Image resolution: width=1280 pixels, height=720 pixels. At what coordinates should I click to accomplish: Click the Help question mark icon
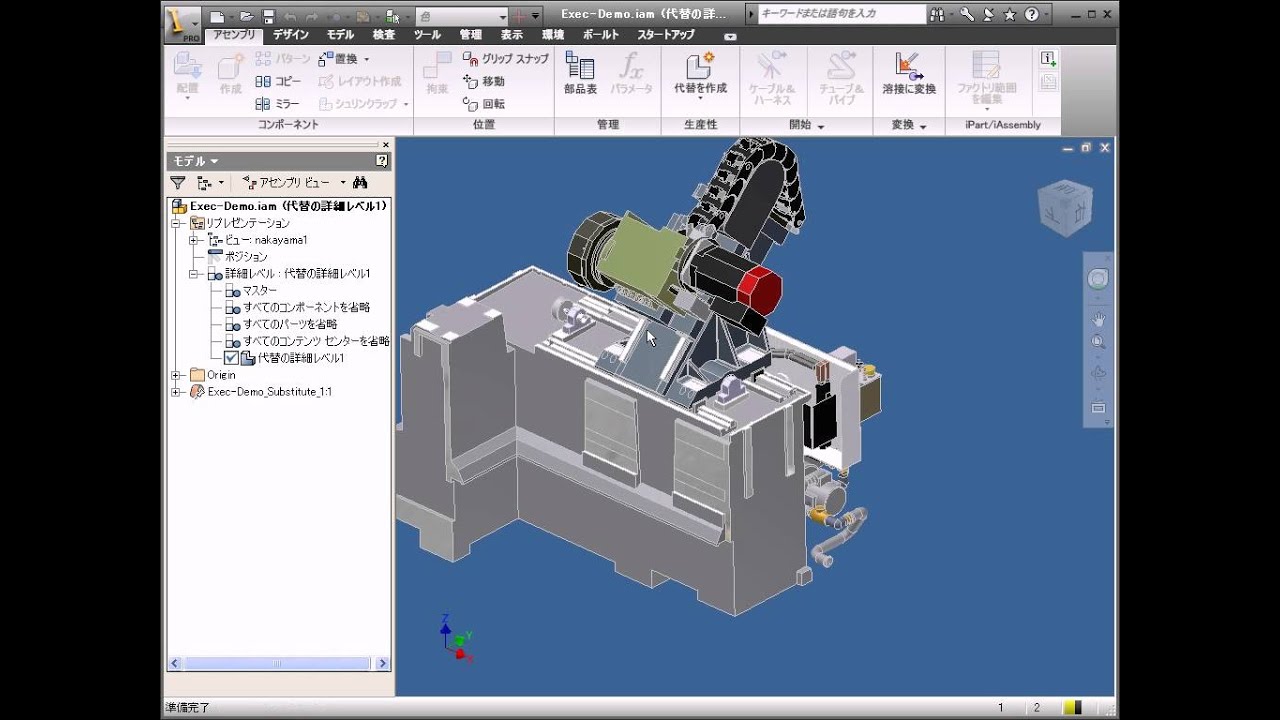tap(1031, 15)
